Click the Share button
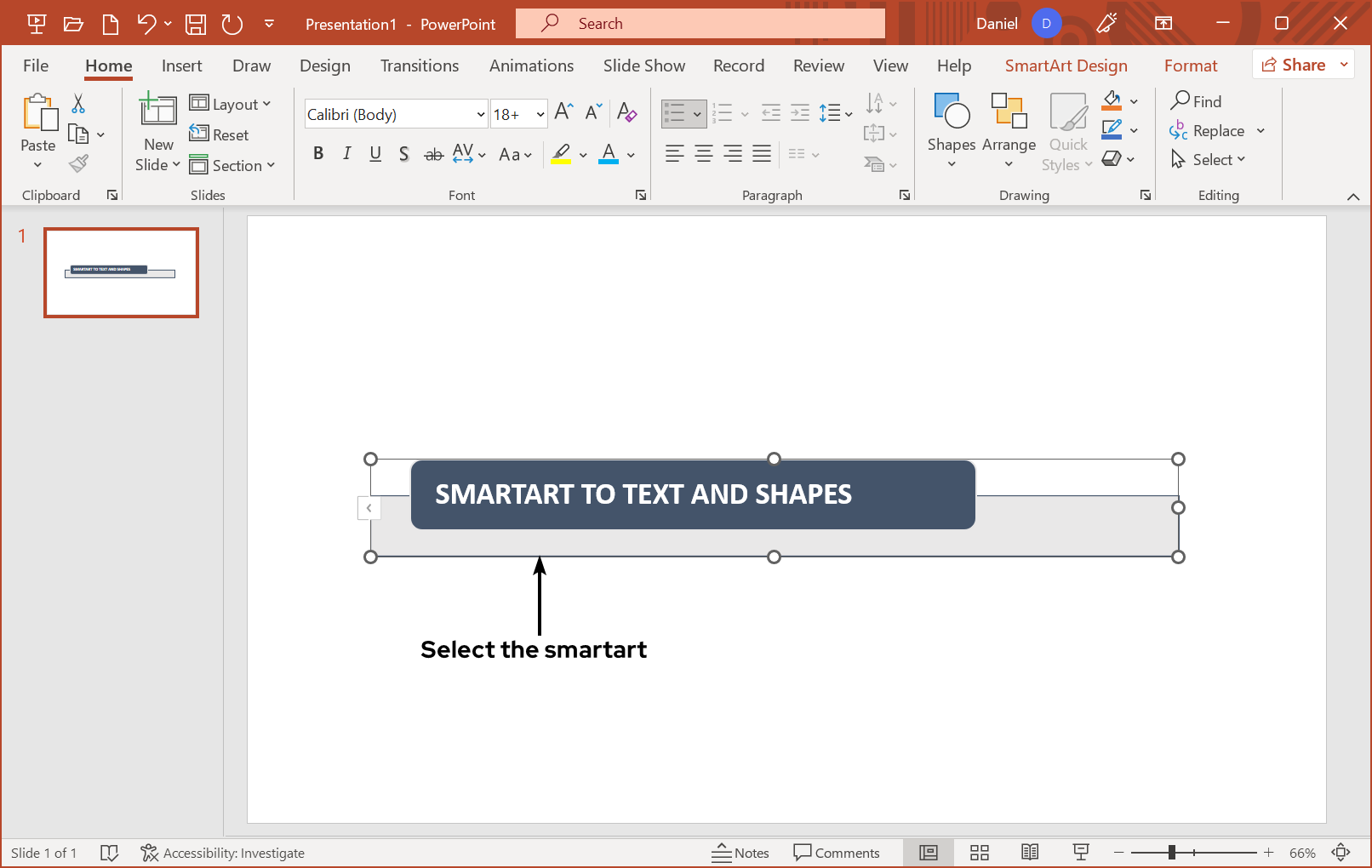Screen dimensions: 1372x868 [1295, 65]
